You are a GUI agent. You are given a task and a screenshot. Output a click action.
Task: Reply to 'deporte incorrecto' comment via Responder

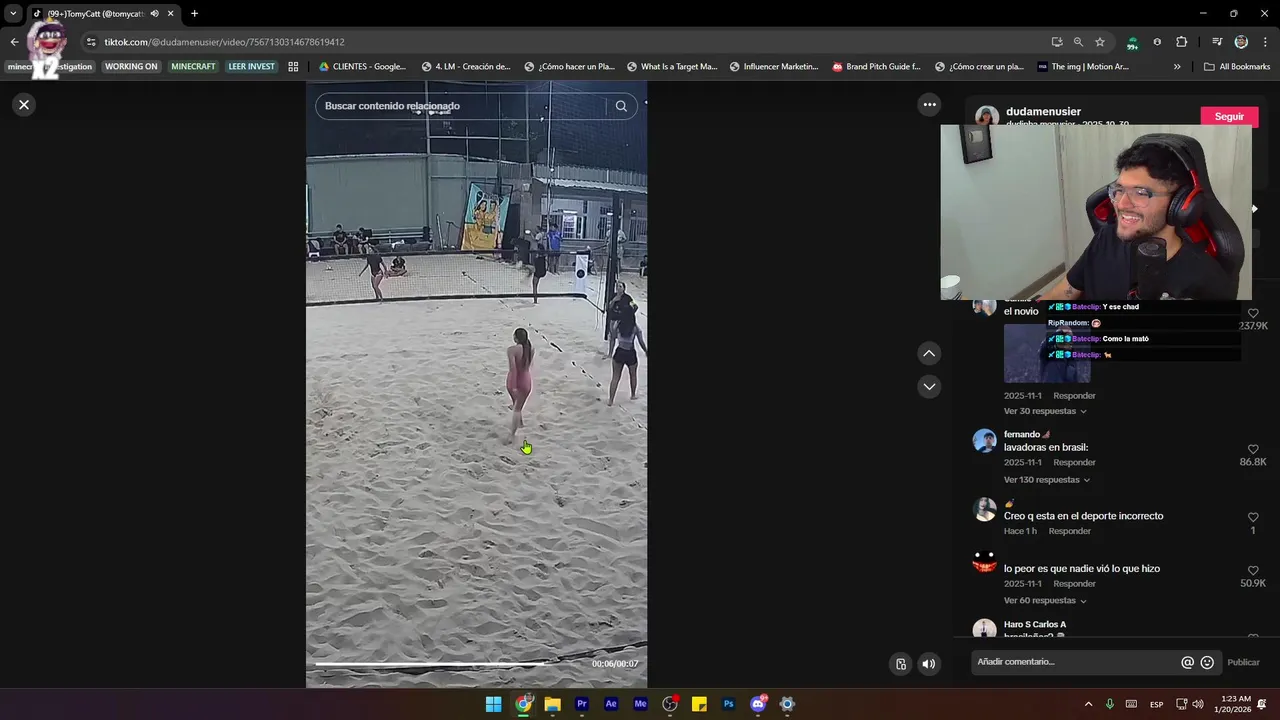1069,531
